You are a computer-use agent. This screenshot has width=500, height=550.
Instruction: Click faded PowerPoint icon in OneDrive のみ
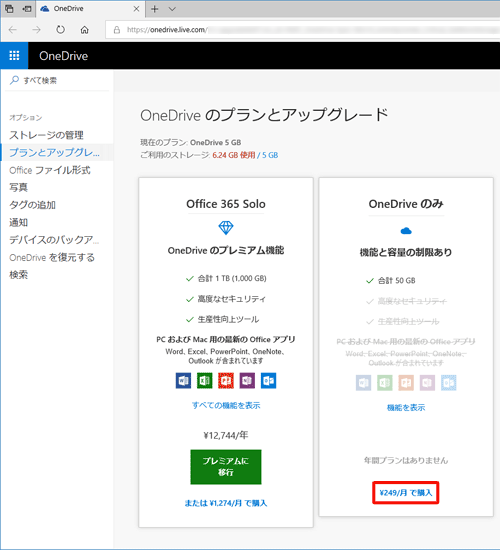point(406,383)
